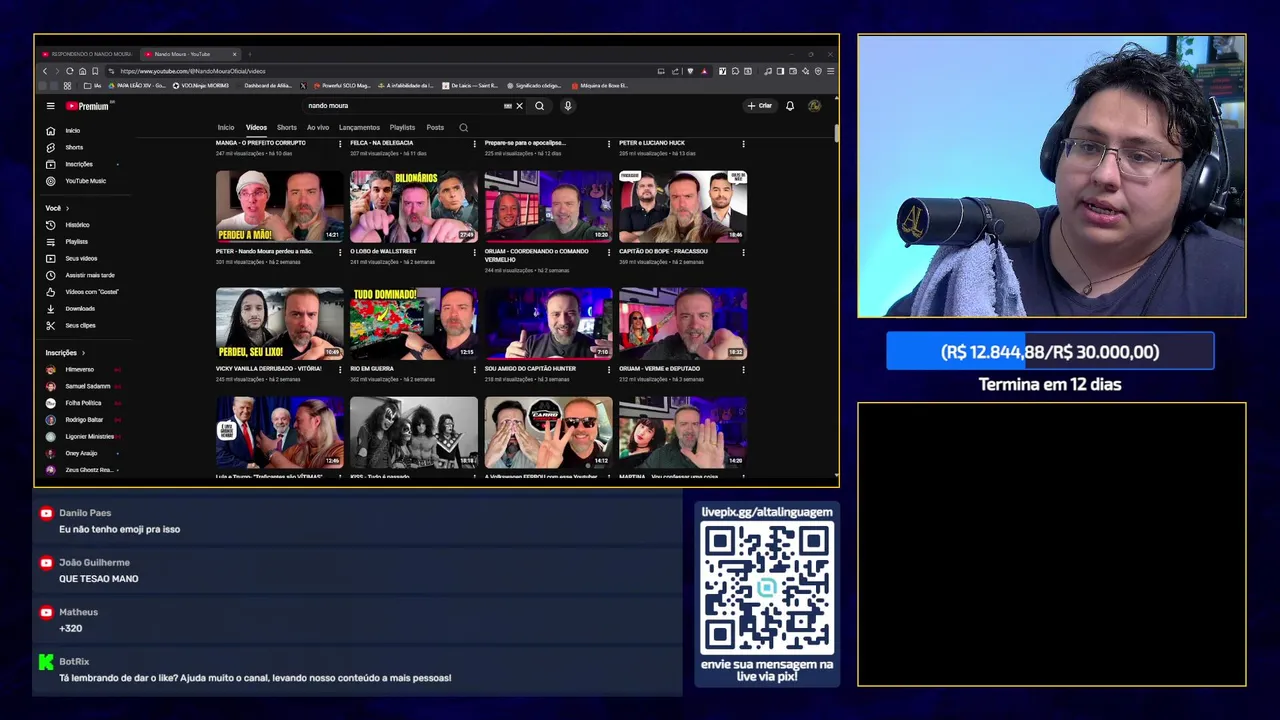Open the 'PERDEU, SEU LIXO!' video thumbnail
Image resolution: width=1280 pixels, height=720 pixels.
click(280, 324)
